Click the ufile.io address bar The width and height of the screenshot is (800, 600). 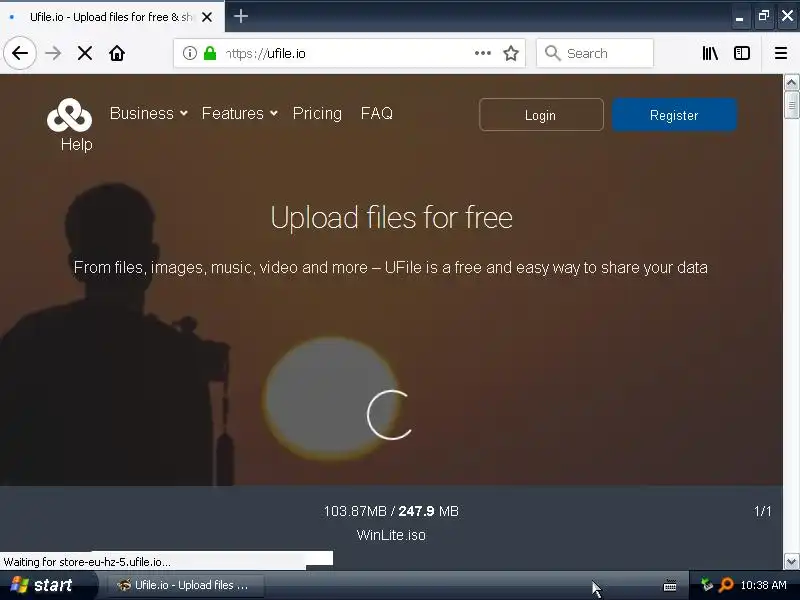[349, 53]
